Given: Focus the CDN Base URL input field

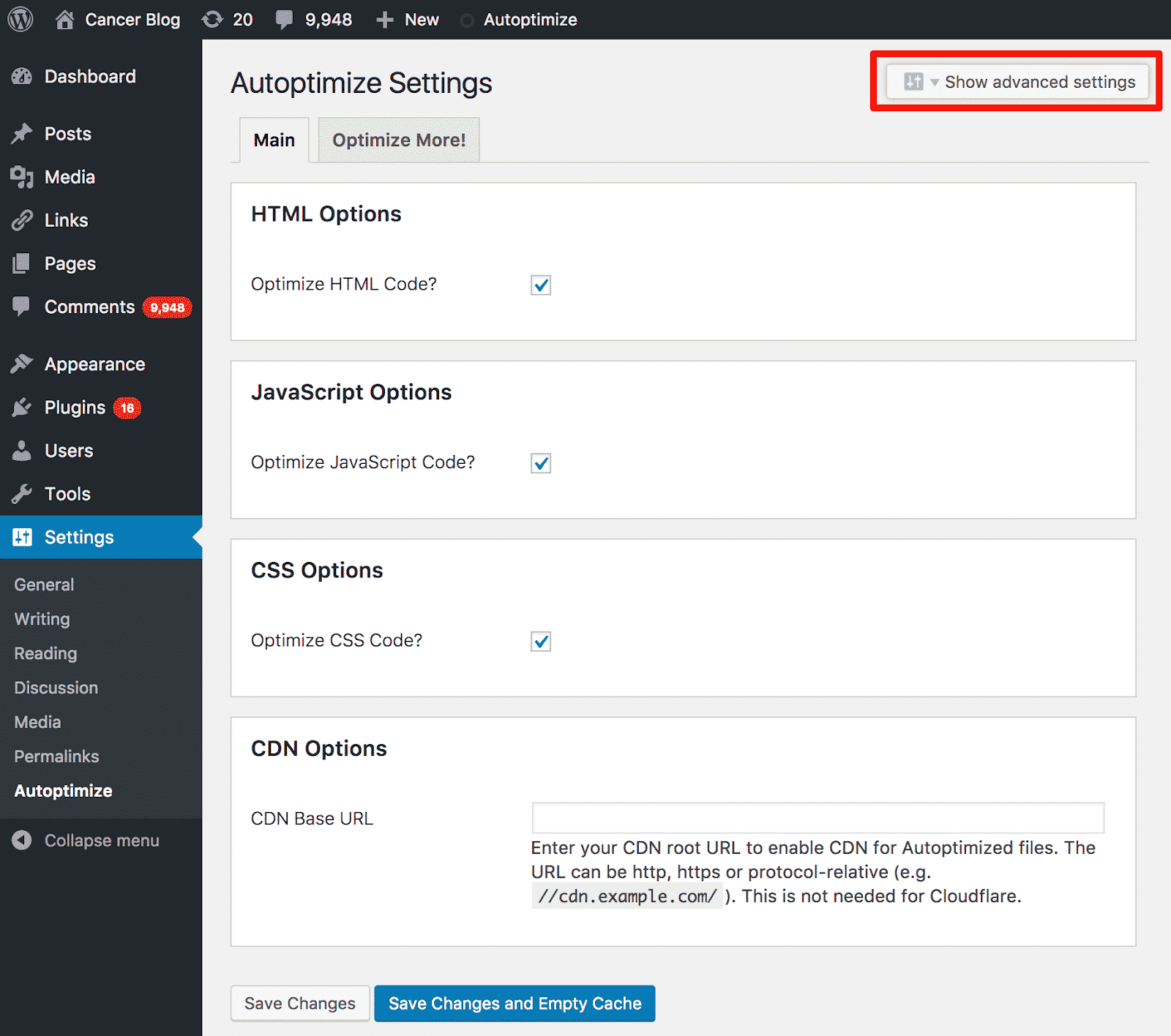Looking at the screenshot, I should point(818,818).
